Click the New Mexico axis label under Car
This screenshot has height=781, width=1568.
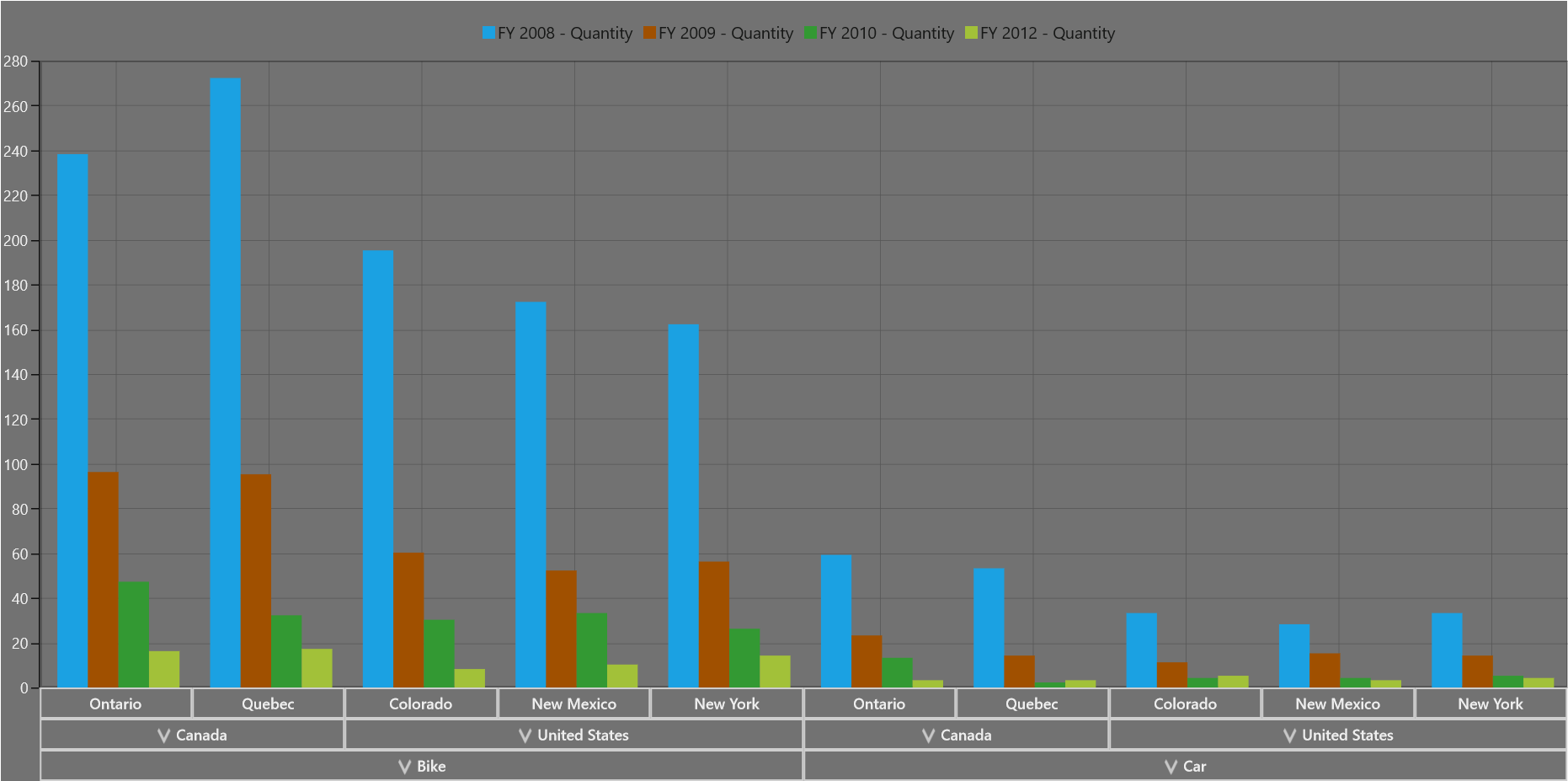tap(1338, 703)
